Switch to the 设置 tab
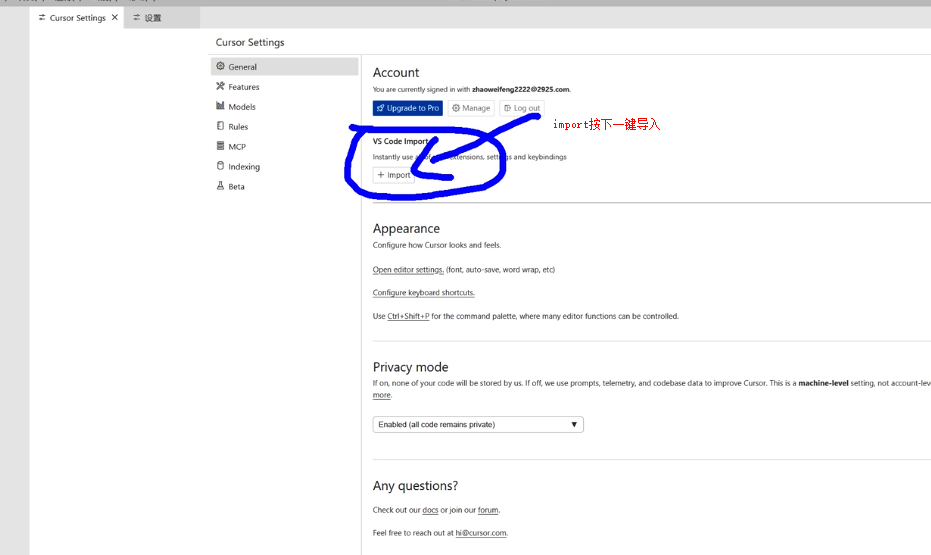 click(162, 18)
